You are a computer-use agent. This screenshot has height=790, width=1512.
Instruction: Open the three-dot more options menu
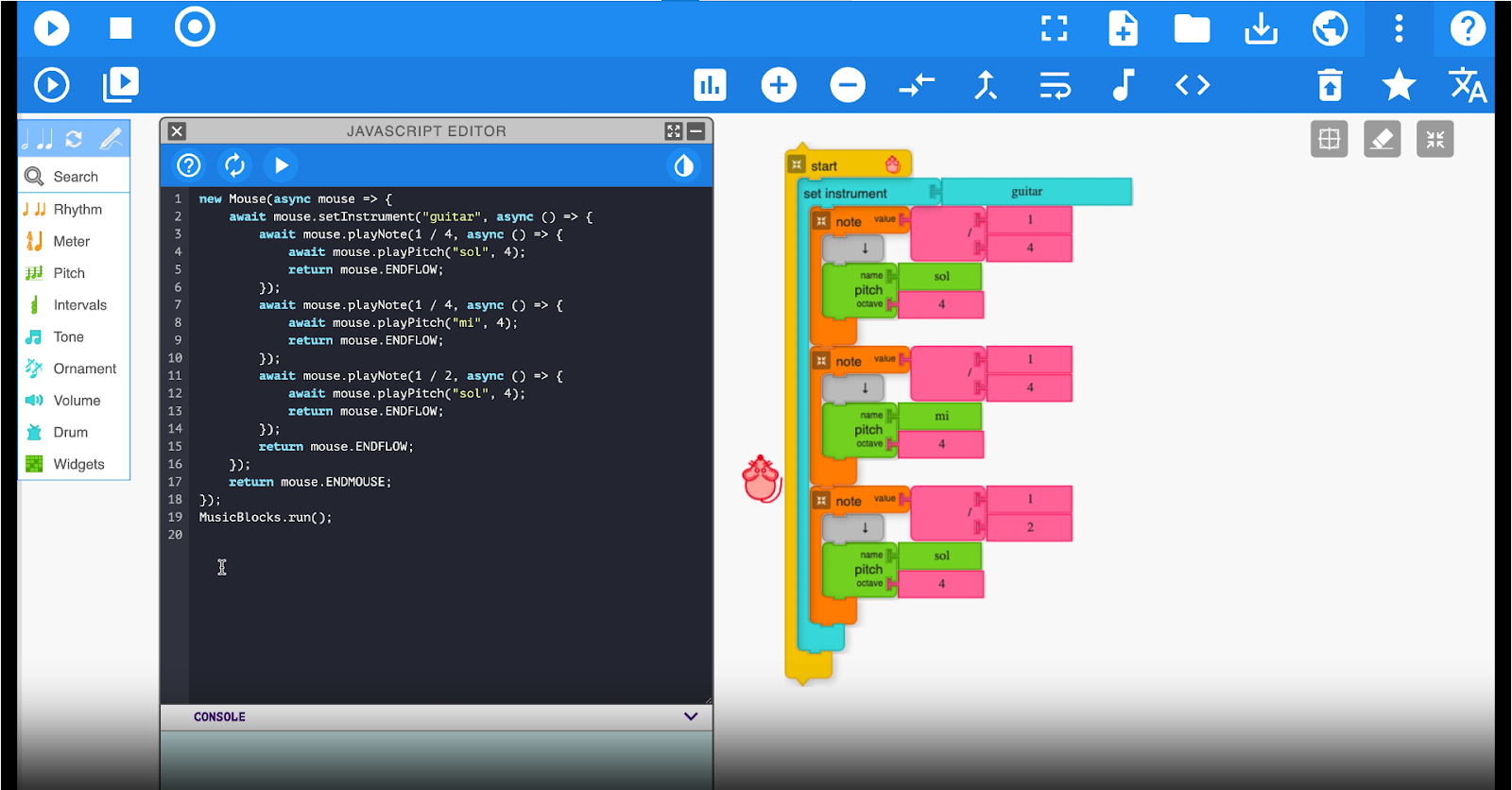click(1399, 28)
